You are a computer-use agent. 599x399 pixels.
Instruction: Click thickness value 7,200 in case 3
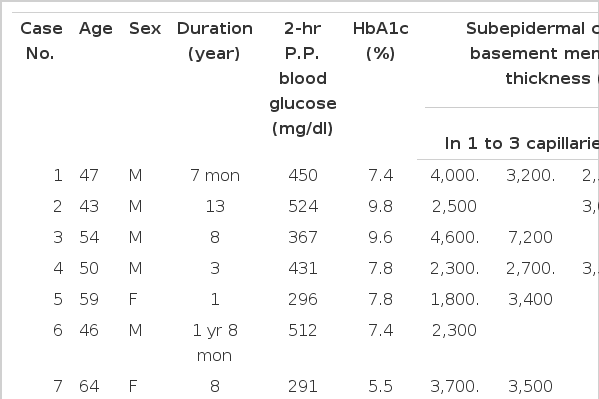click(x=530, y=237)
